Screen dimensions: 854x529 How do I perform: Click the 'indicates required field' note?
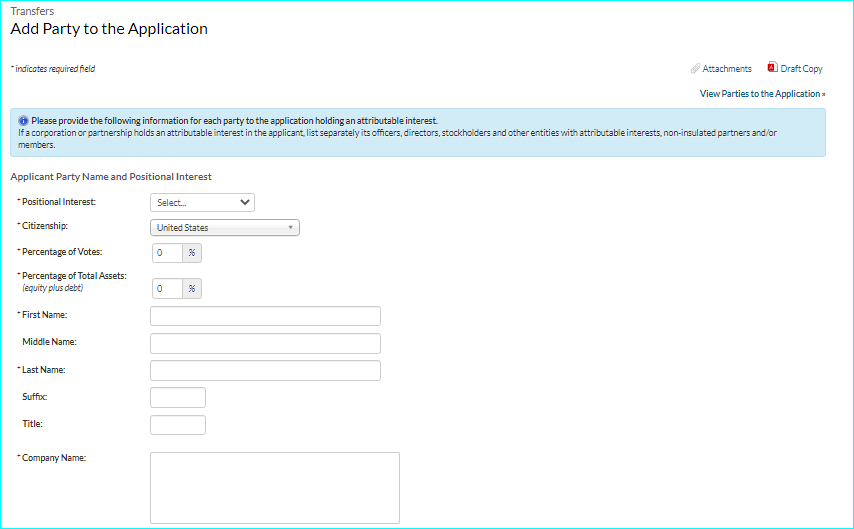53,69
